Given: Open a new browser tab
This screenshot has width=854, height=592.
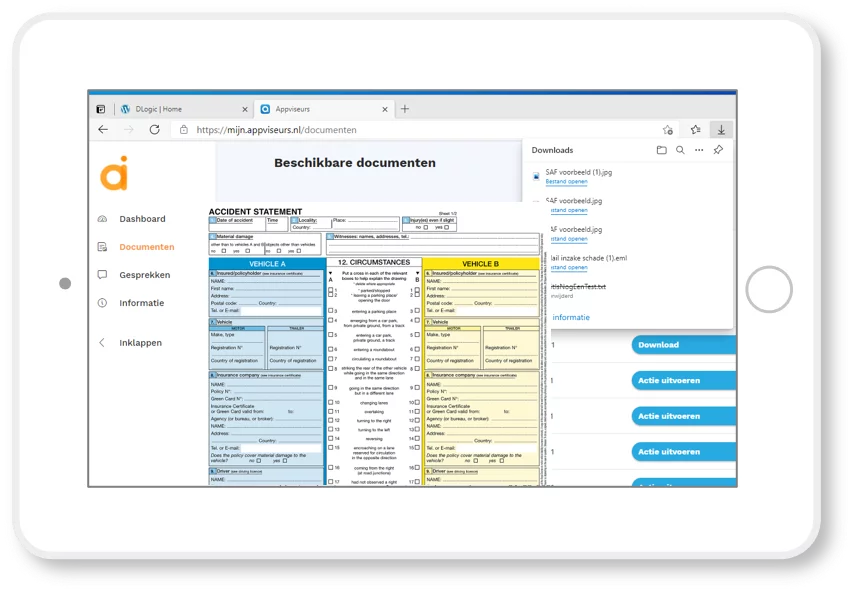Looking at the screenshot, I should [405, 109].
